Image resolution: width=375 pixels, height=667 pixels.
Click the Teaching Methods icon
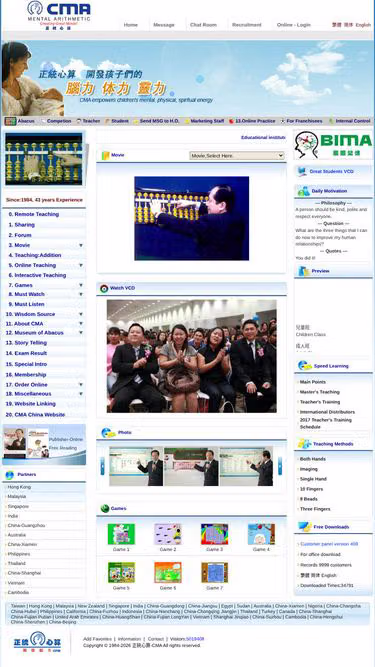[304, 444]
